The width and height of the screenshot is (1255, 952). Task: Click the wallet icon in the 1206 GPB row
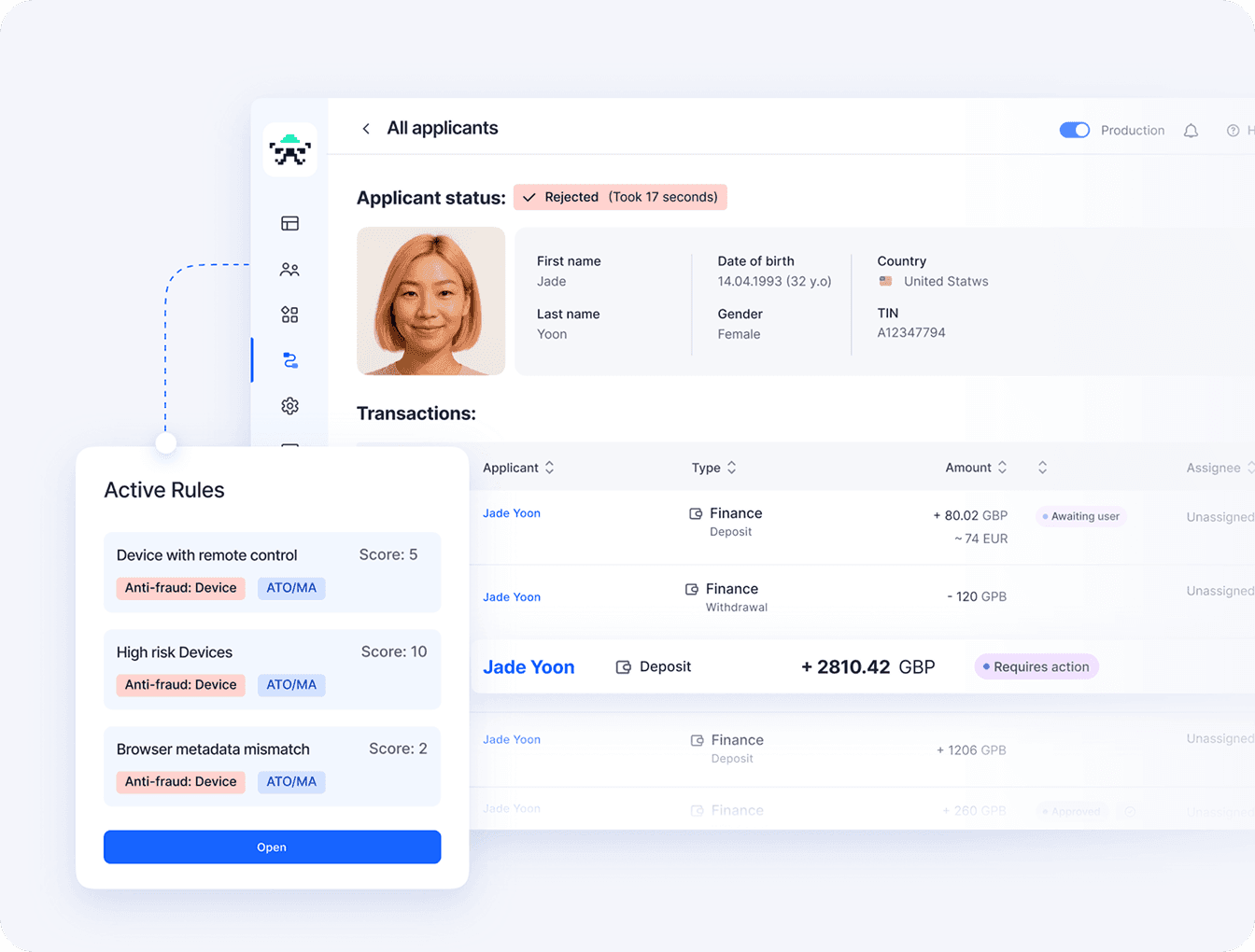click(697, 740)
